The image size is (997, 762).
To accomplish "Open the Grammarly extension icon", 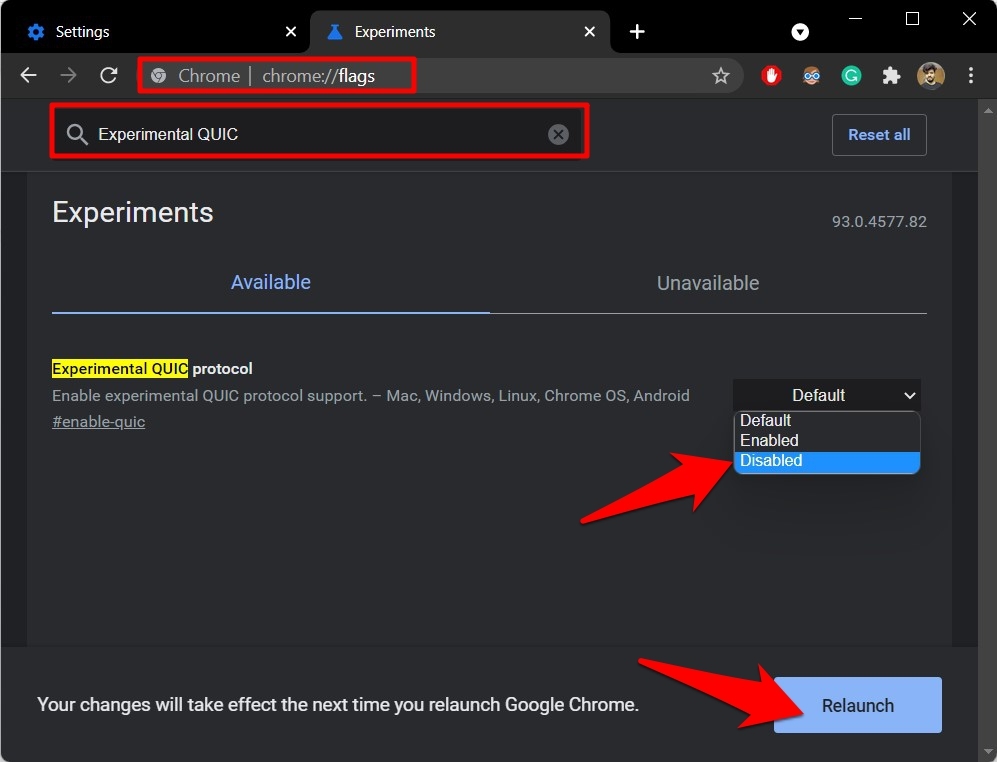I will [x=851, y=75].
